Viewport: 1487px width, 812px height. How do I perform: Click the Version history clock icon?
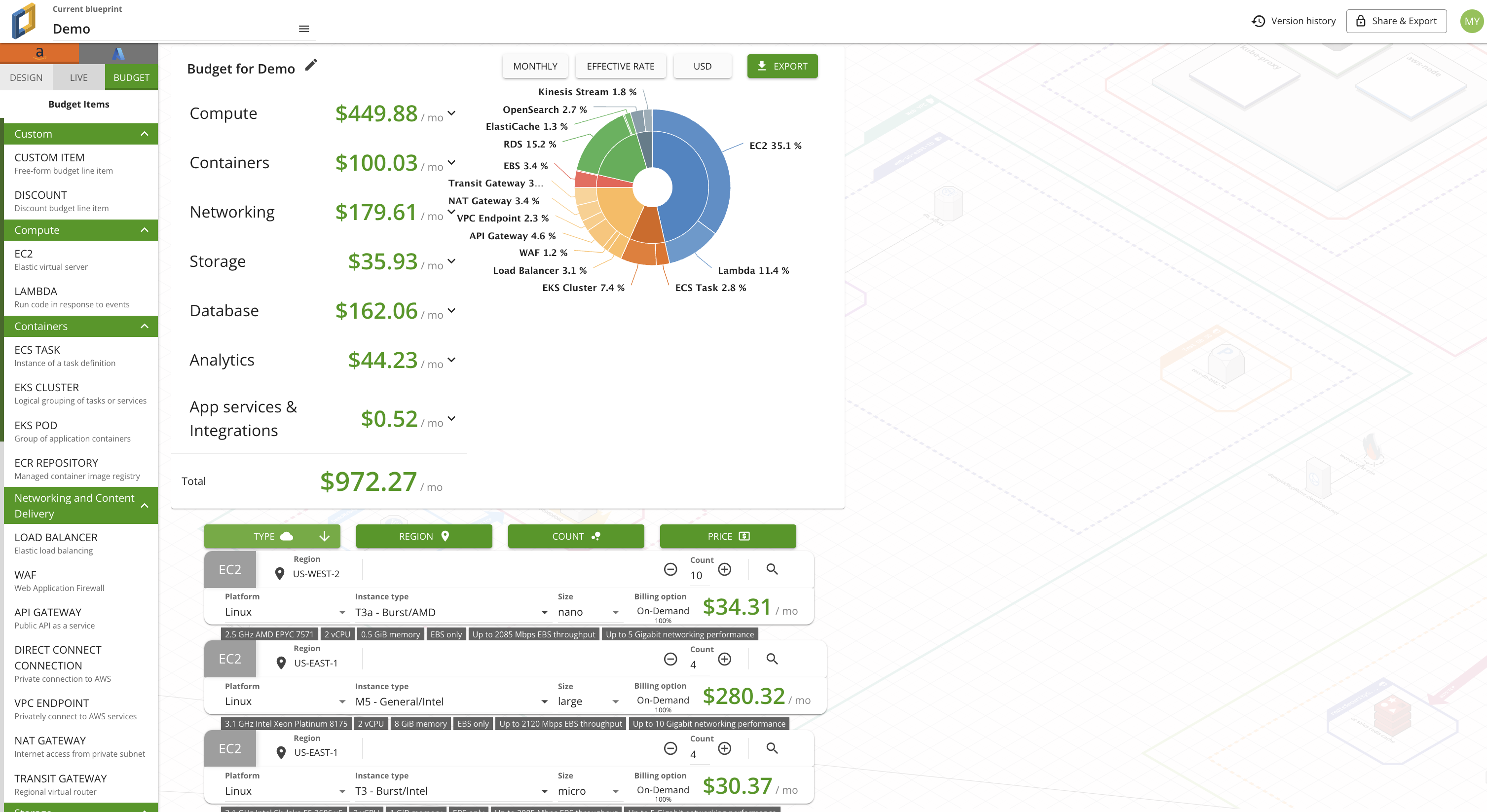click(1259, 21)
